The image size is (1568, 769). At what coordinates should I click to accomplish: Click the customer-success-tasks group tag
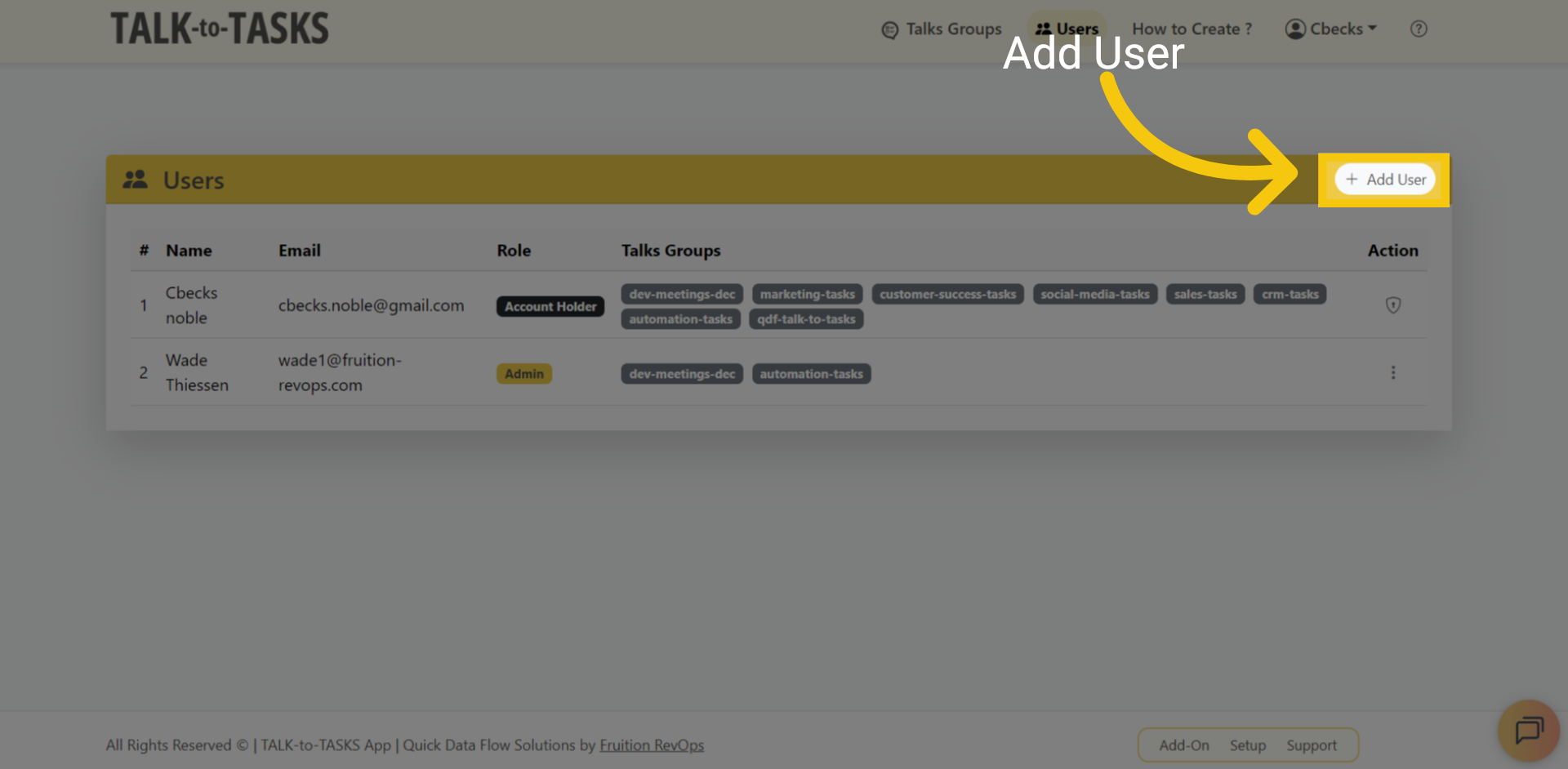947,295
